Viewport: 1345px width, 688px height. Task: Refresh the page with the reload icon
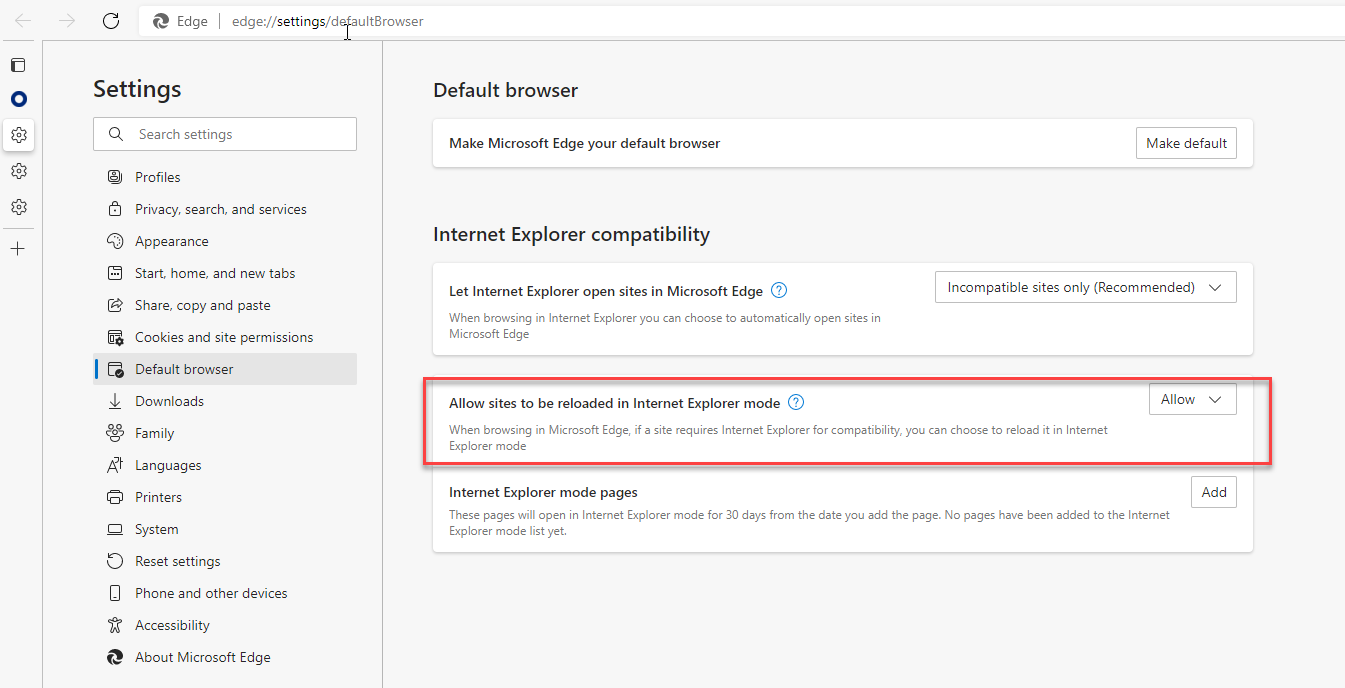pyautogui.click(x=111, y=21)
